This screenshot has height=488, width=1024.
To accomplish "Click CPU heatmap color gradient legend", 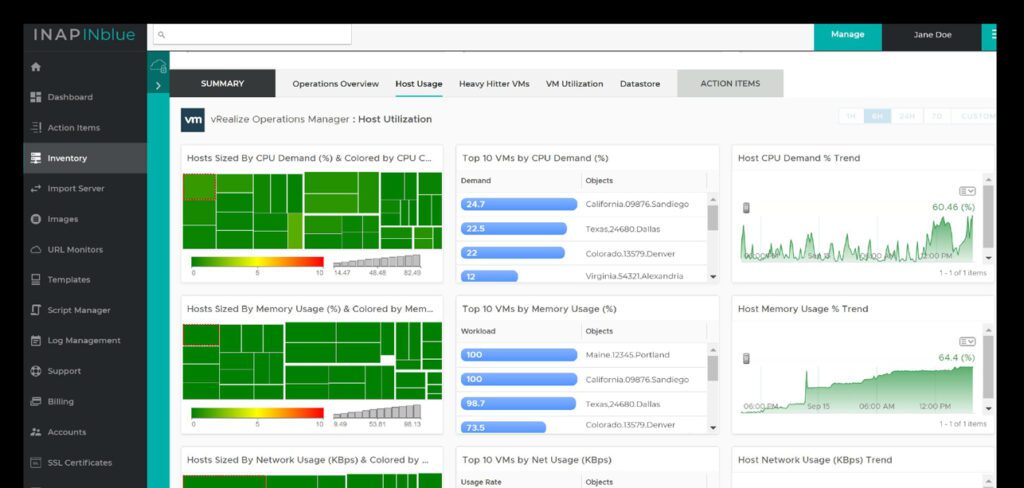I will point(257,262).
